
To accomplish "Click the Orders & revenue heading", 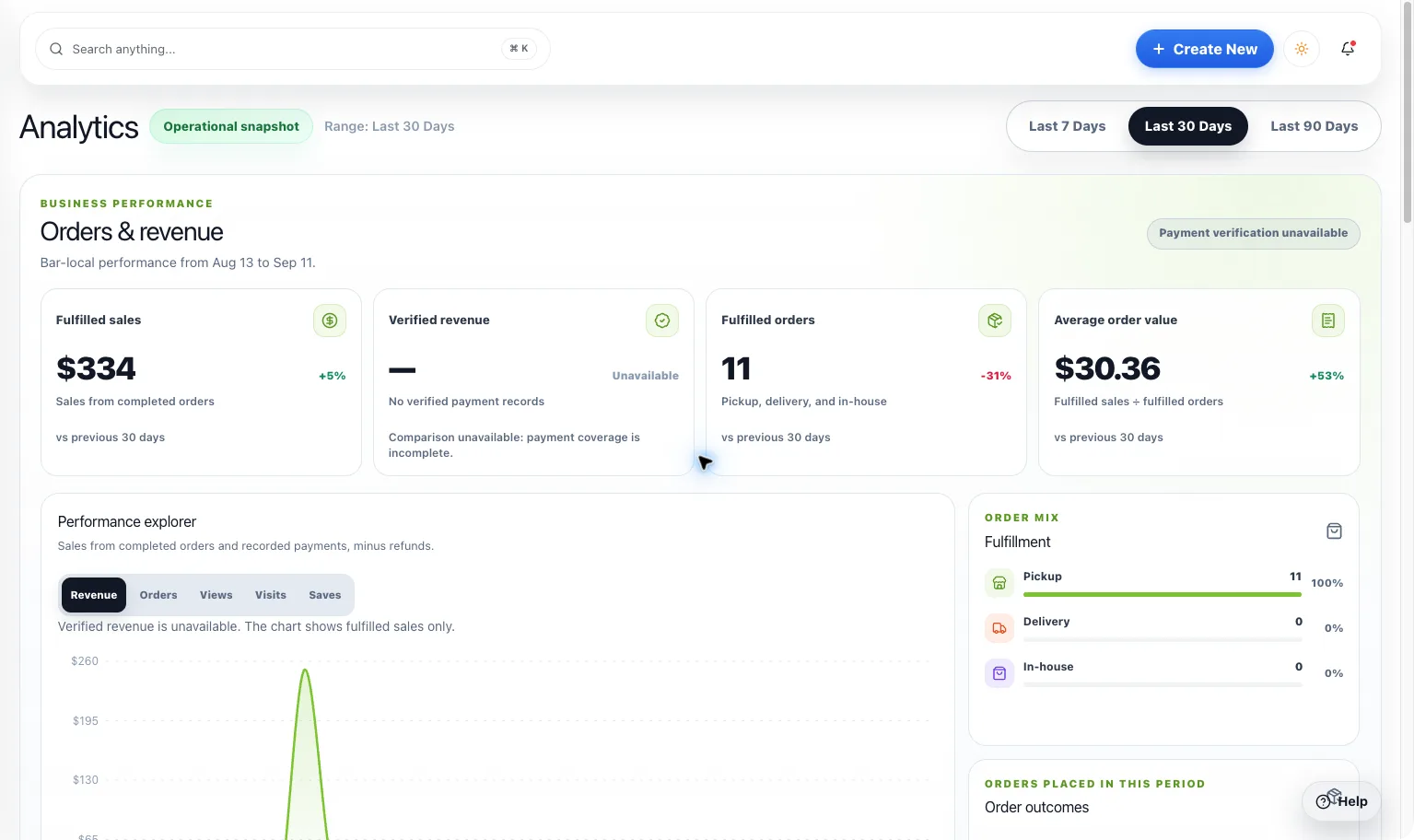I will [132, 231].
